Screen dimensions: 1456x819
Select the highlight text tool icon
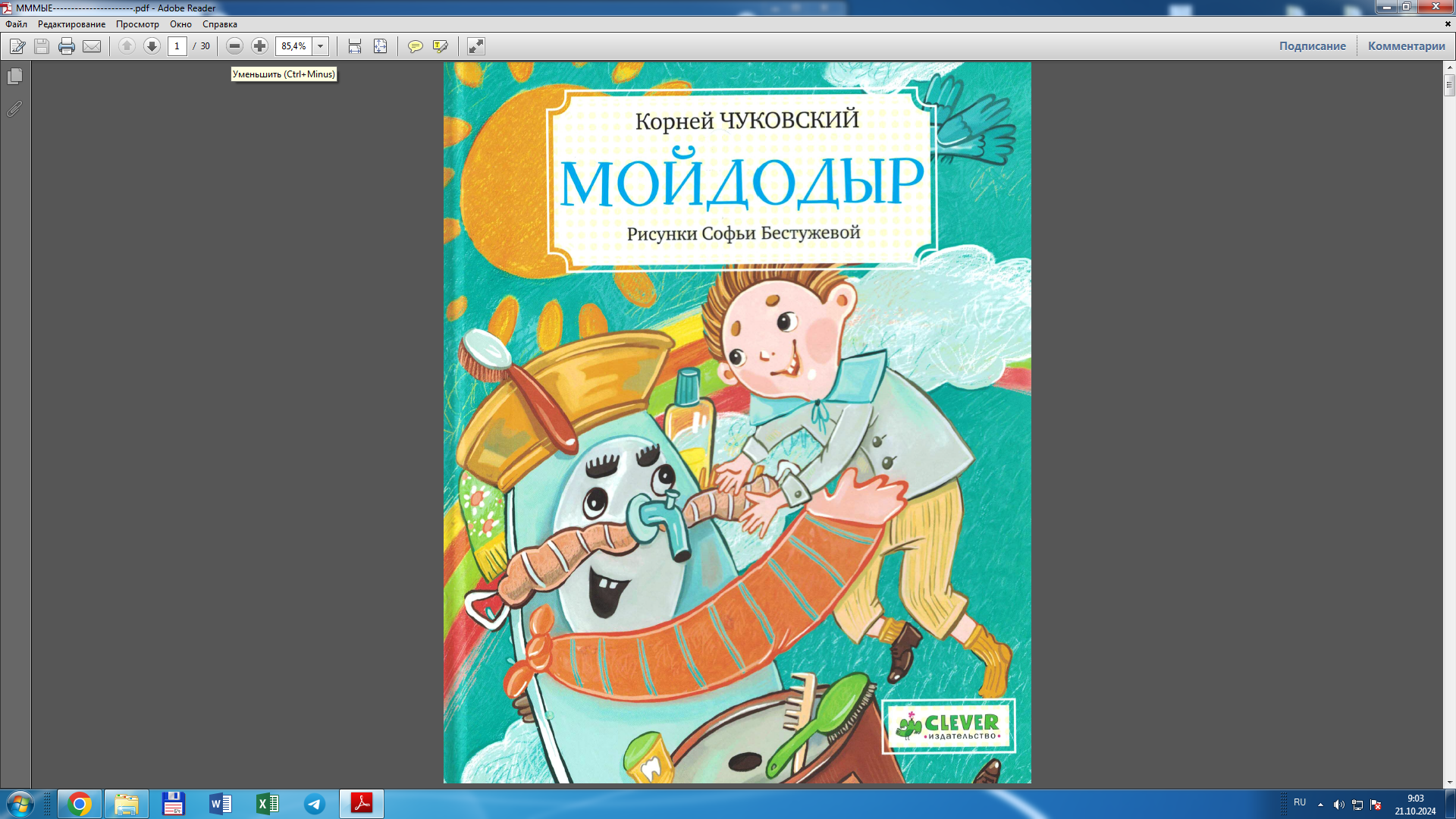pos(440,46)
